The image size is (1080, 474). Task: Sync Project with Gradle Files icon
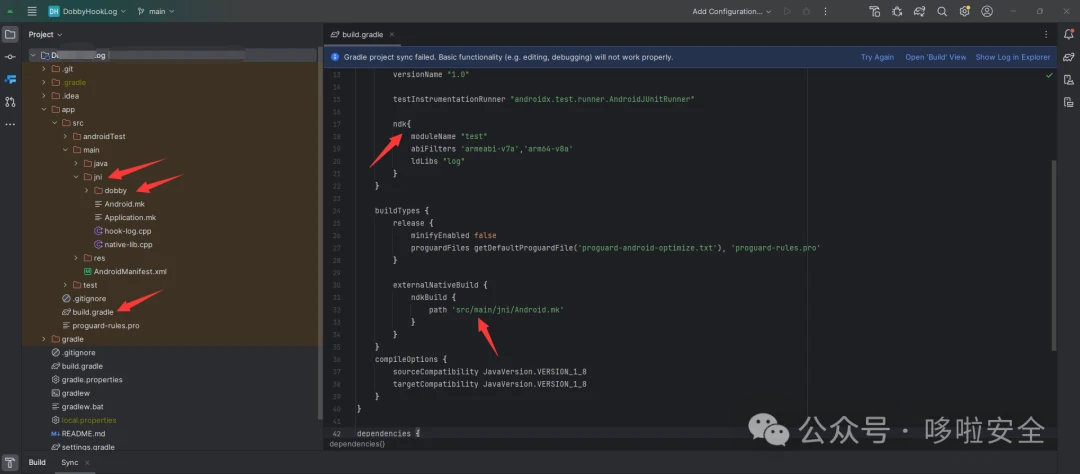pos(920,11)
